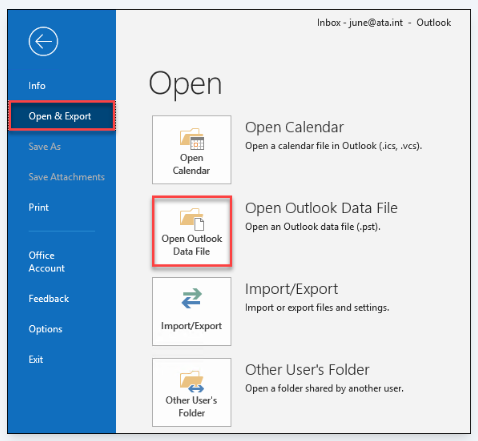The image size is (478, 441).
Task: Click the Open Outlook Data File folder icon
Action: [192, 219]
